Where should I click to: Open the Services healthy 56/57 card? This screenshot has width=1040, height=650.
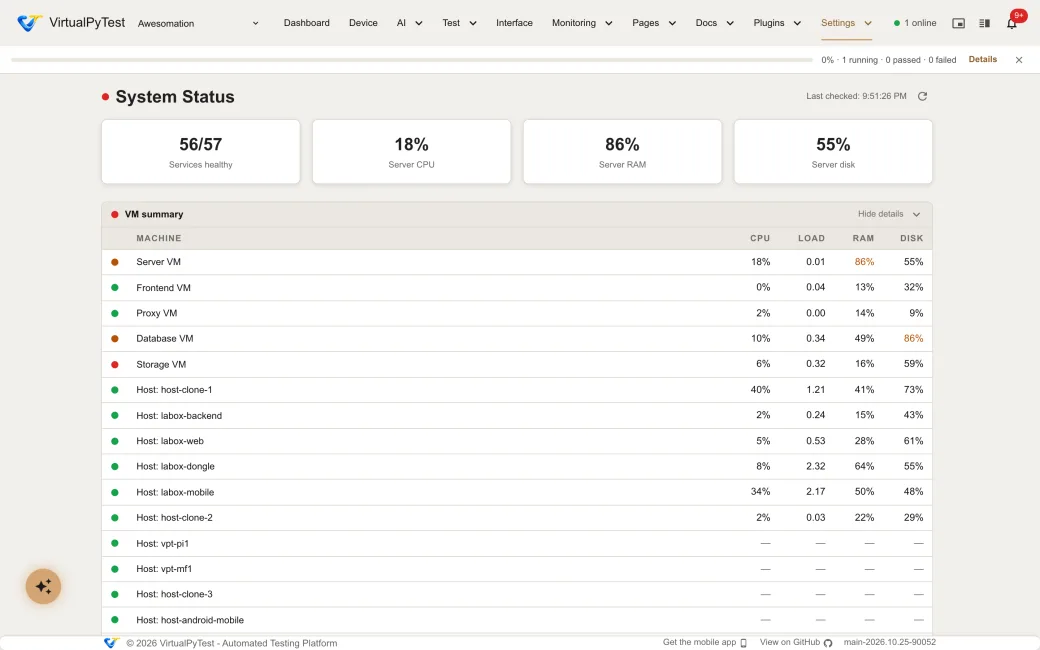tap(200, 152)
